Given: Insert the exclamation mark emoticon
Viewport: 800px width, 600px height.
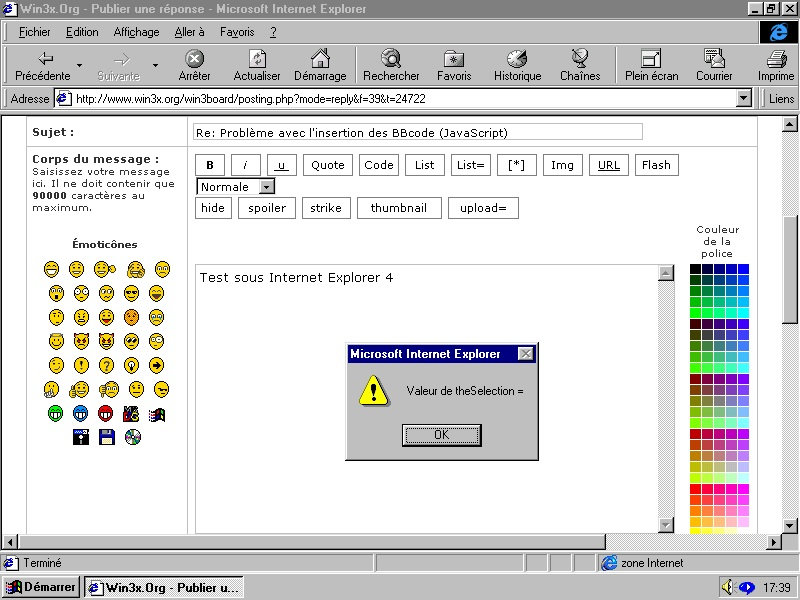Looking at the screenshot, I should (81, 365).
